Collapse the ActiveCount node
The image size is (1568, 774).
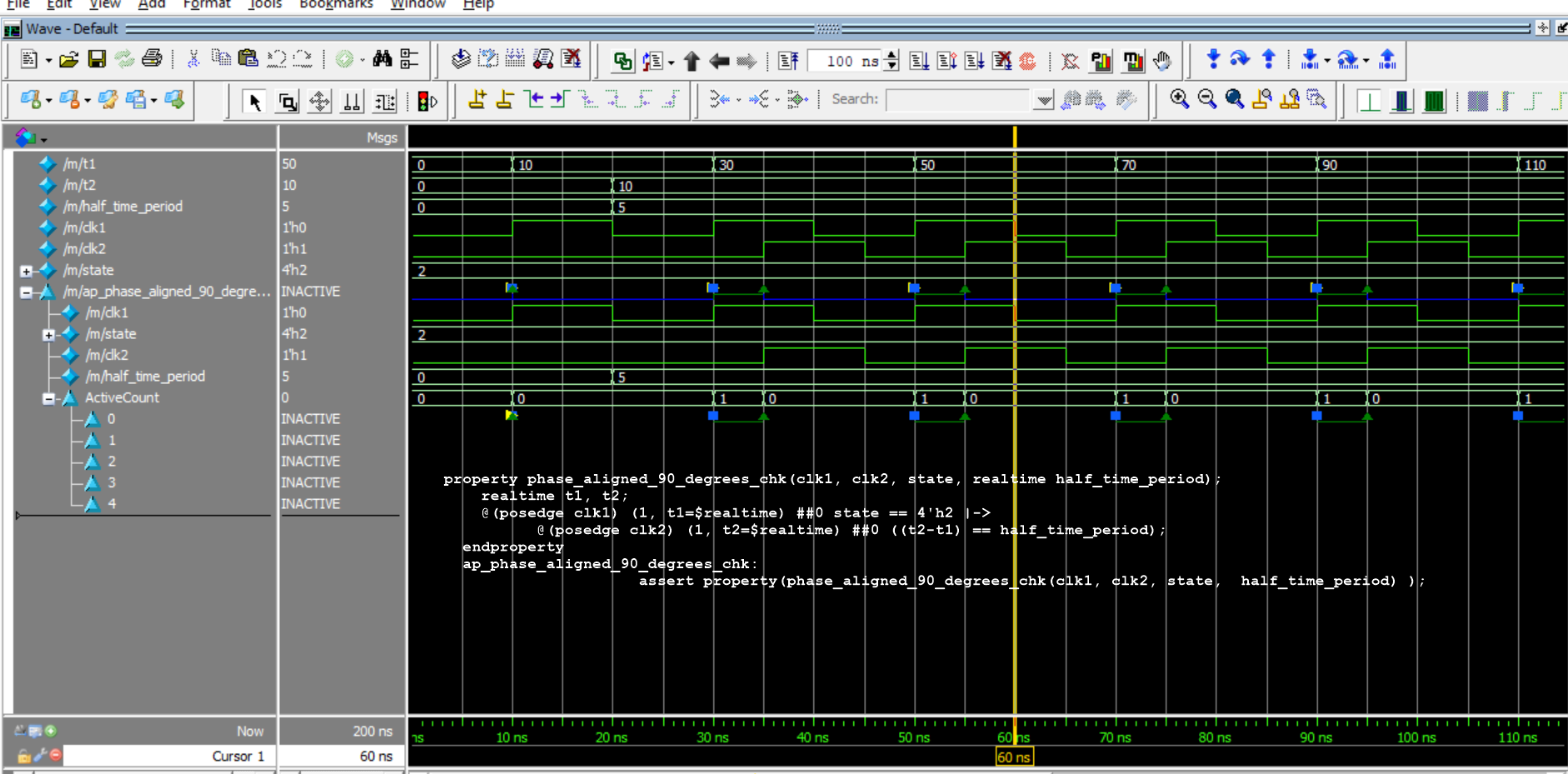coord(48,399)
